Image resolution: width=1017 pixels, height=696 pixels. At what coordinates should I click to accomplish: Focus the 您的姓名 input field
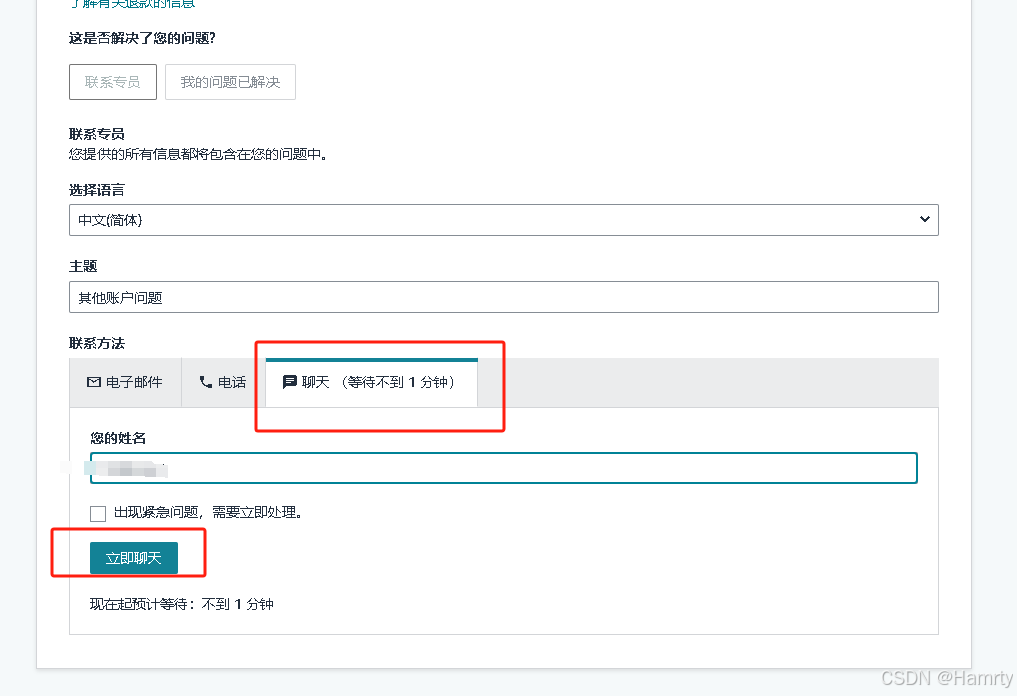(x=503, y=468)
